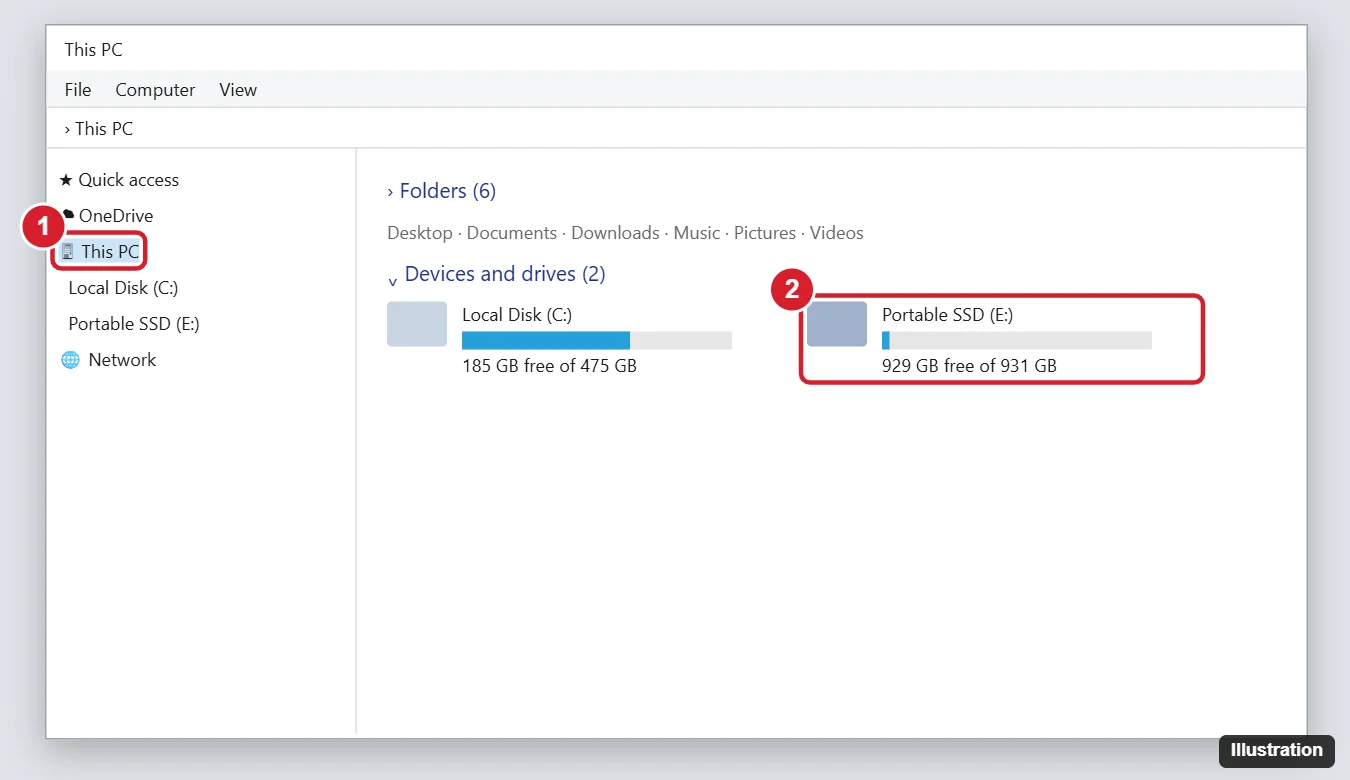The height and width of the screenshot is (780, 1350).
Task: Open the Desktop folder link
Action: [x=420, y=233]
